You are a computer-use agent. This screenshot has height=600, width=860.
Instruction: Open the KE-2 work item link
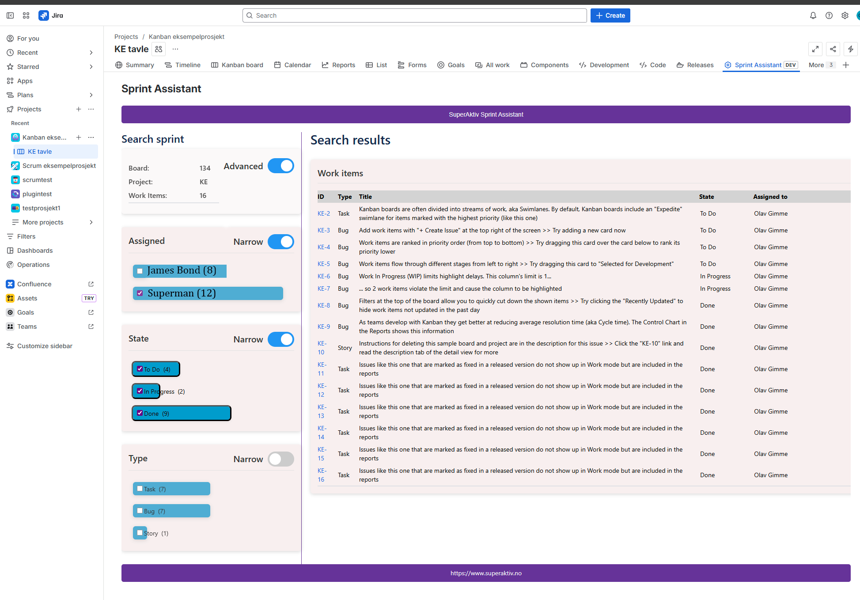click(x=324, y=214)
